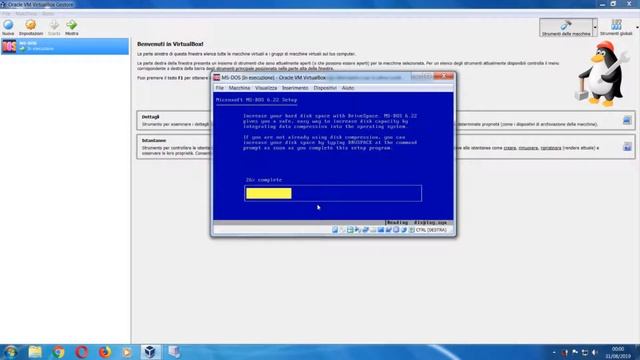Click the yellow setup progress bar
Image resolution: width=640 pixels, height=360 pixels.
pyautogui.click(x=269, y=193)
